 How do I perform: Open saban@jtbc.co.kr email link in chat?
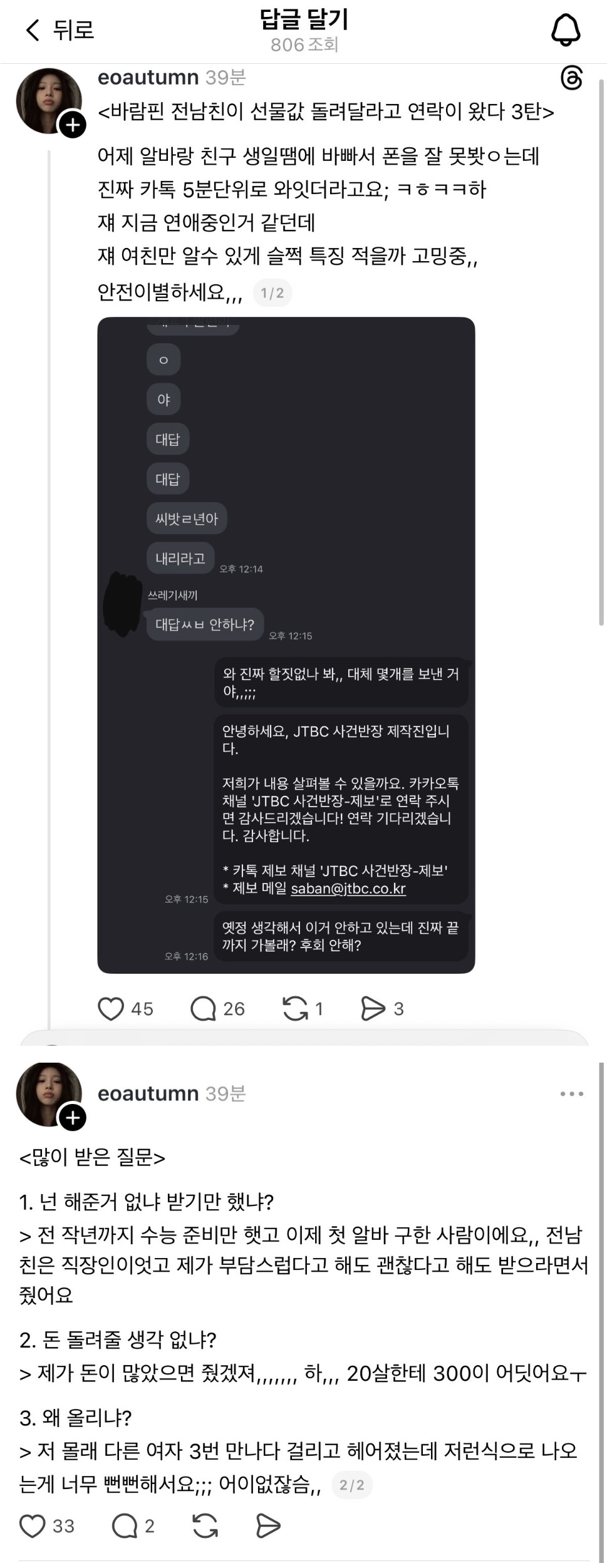tap(348, 888)
